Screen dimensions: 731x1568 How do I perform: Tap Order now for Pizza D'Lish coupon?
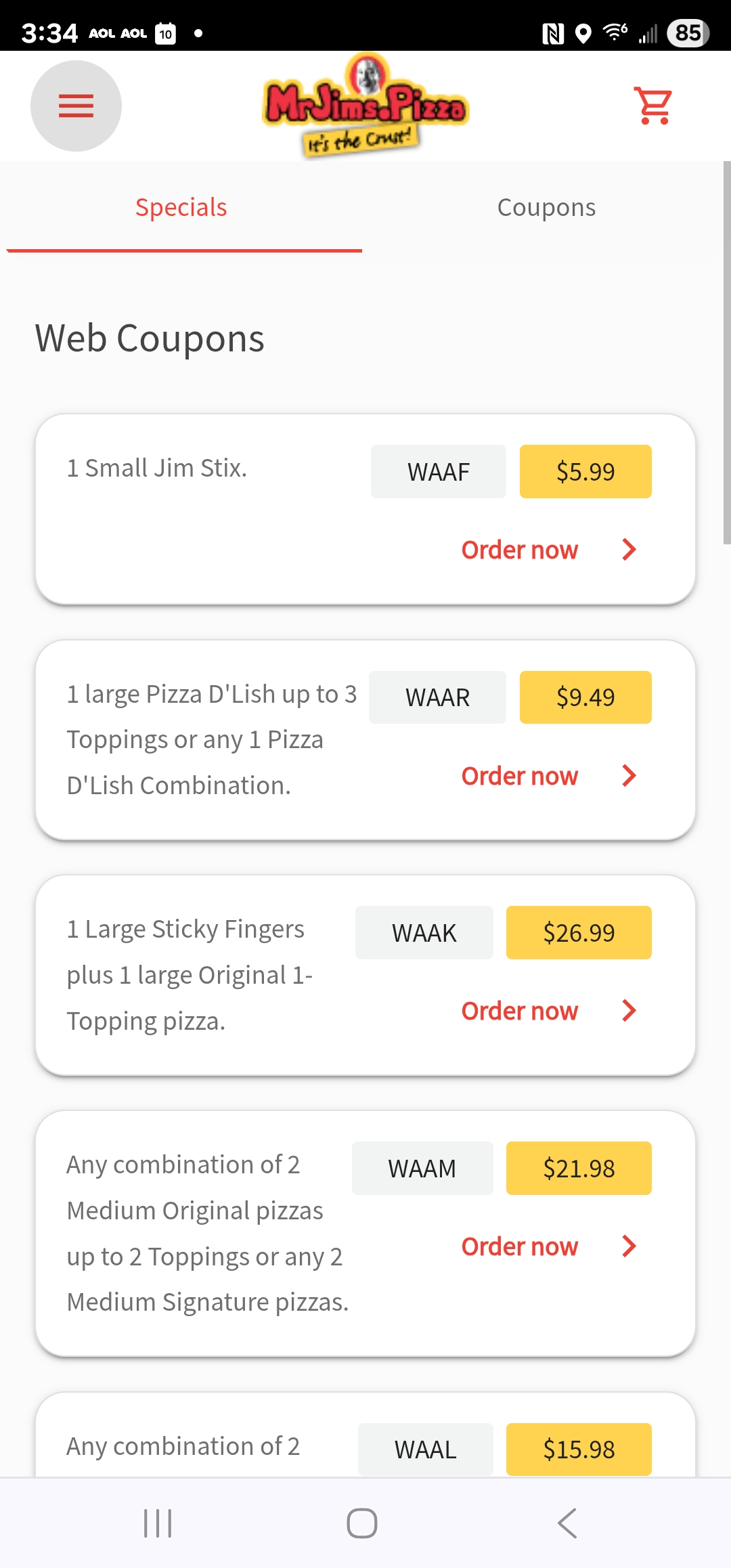click(519, 776)
